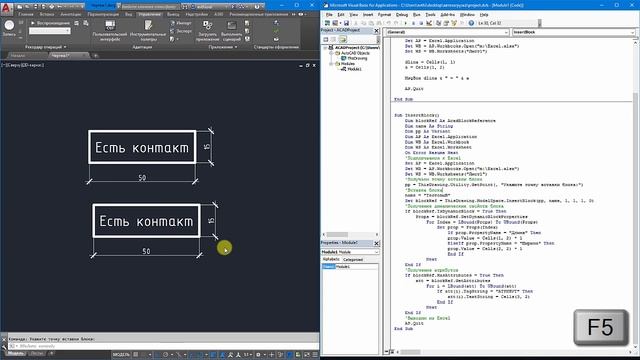
Task: Click View Code icon in Project pane
Action: [x=326, y=40]
